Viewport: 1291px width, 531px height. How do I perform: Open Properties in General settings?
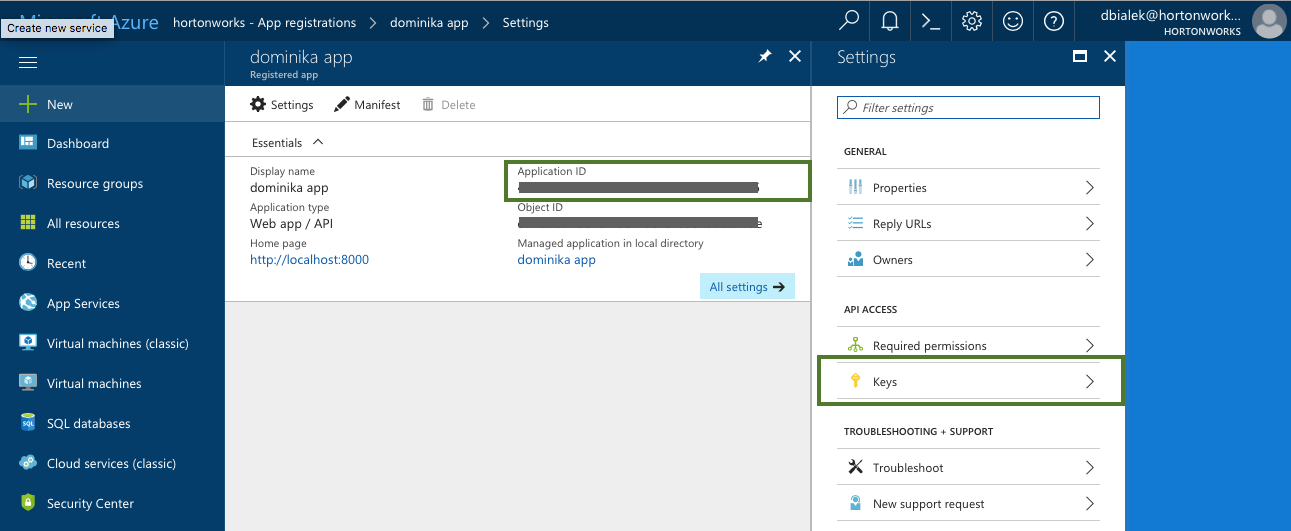[x=969, y=188]
